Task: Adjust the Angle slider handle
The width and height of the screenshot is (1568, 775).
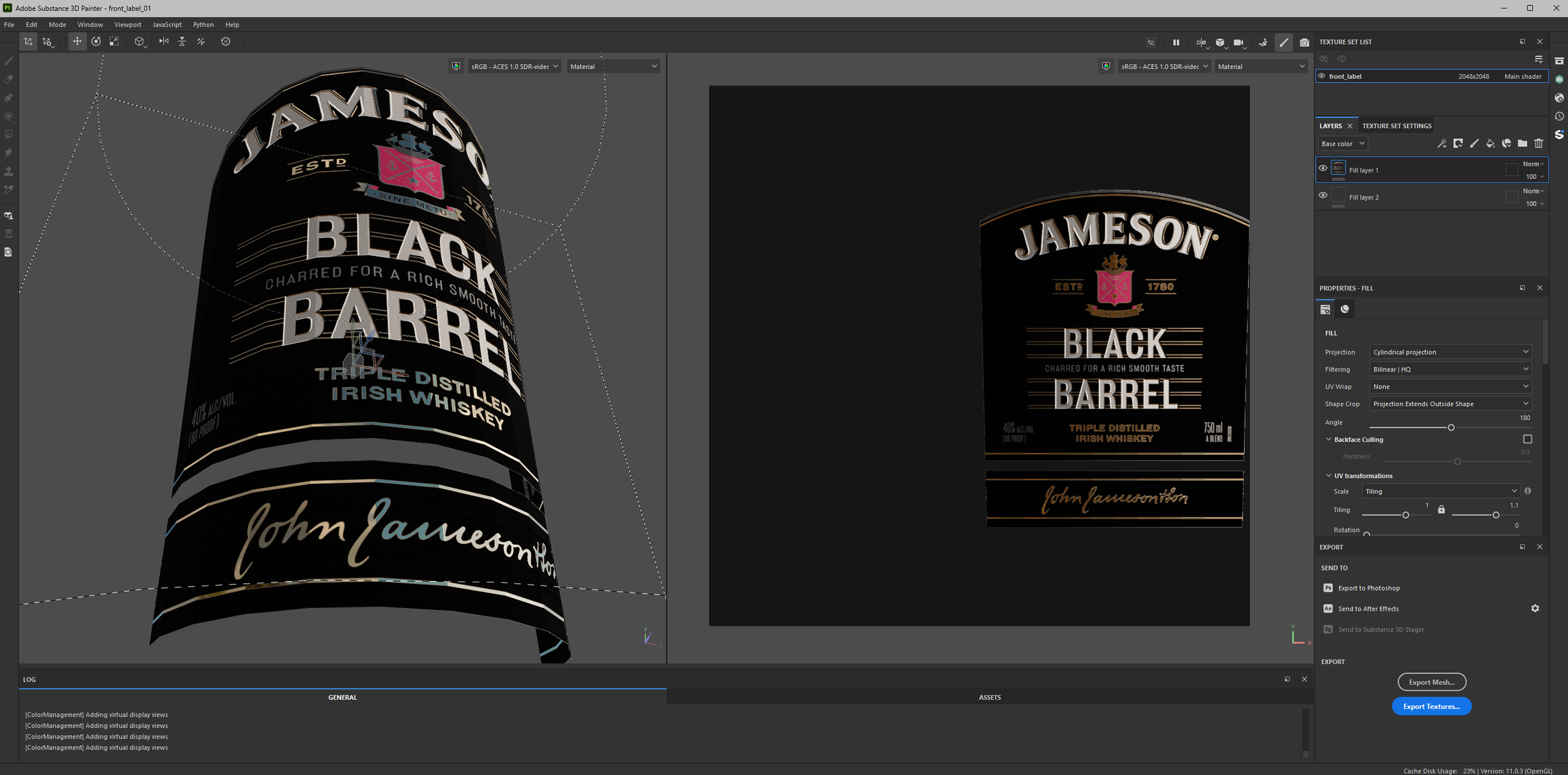Action: pos(1451,427)
